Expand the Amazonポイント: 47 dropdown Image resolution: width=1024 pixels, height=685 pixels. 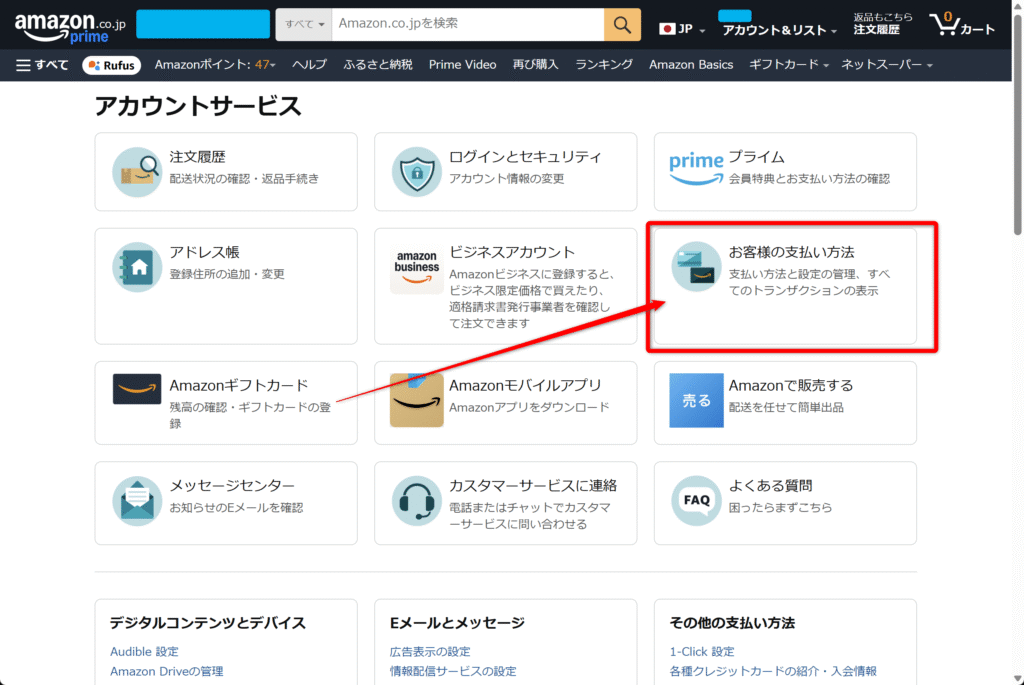click(x=215, y=65)
